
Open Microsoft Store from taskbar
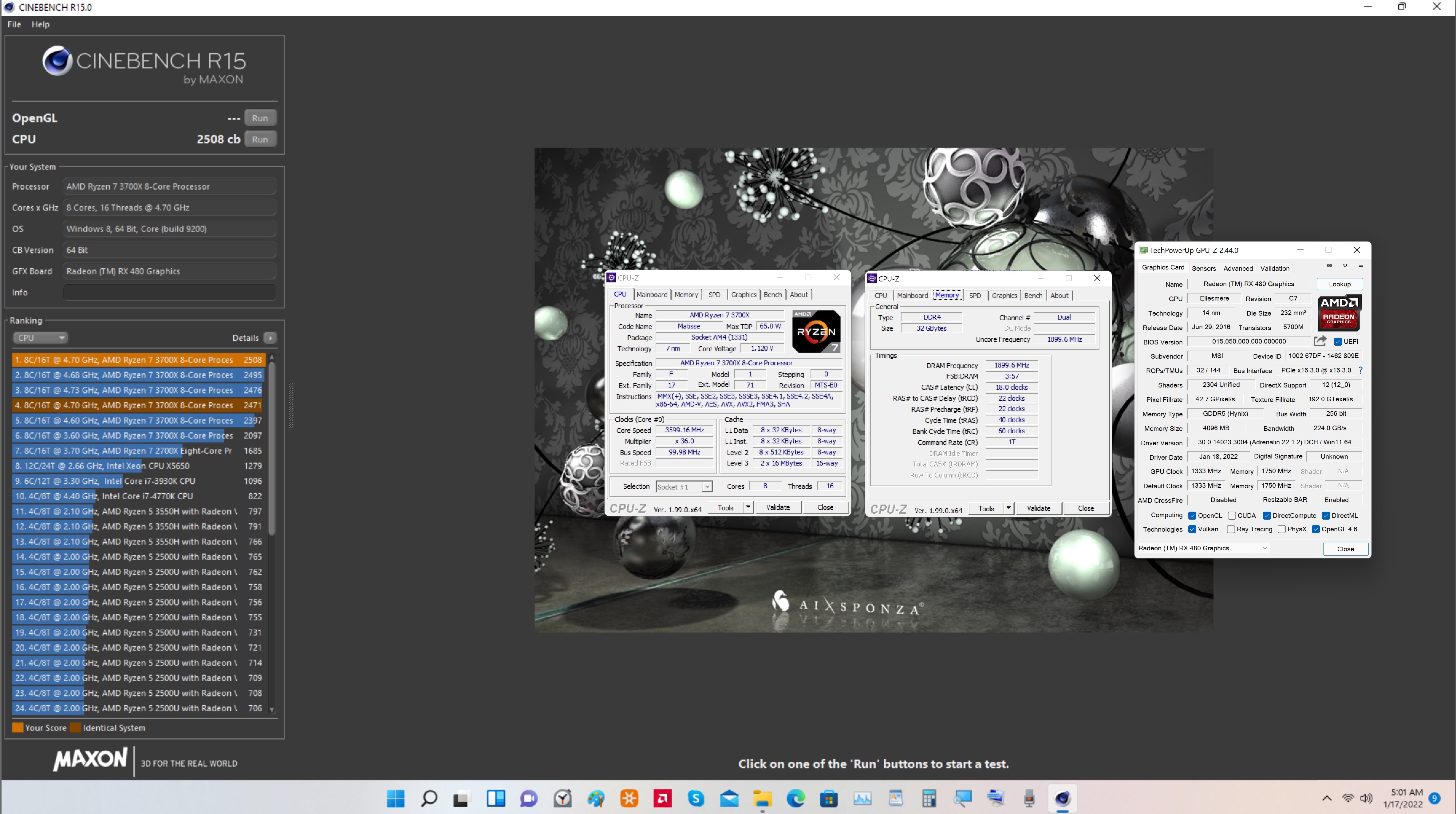[x=829, y=798]
